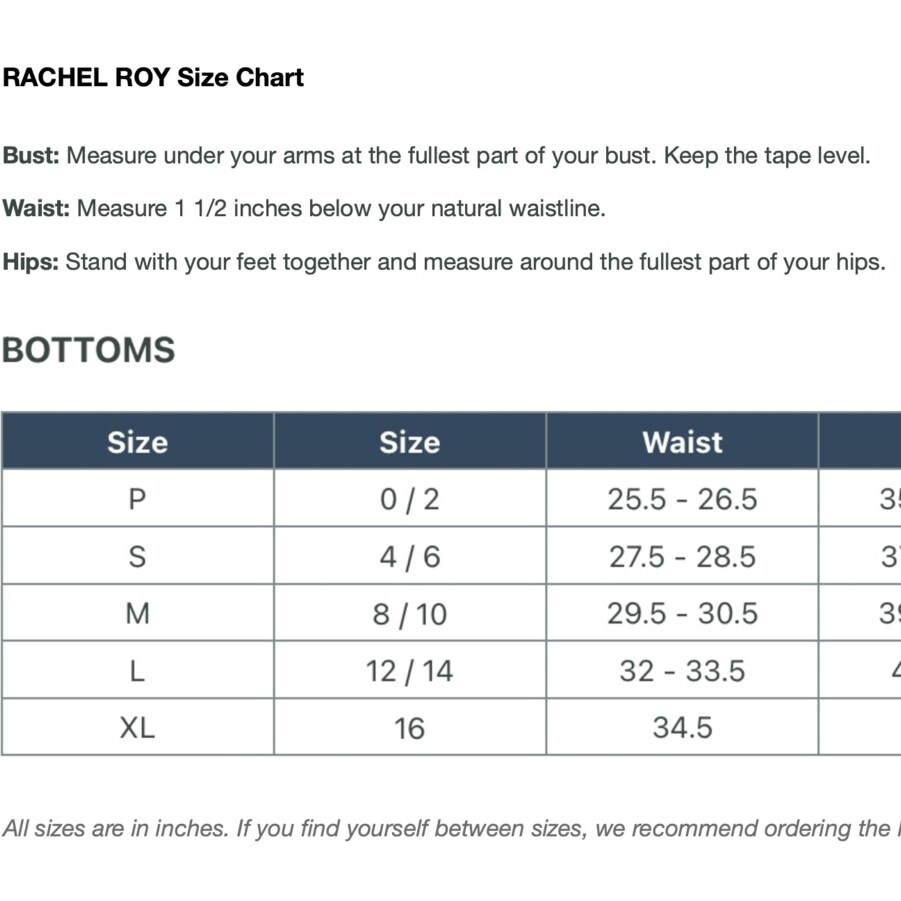
Task: Click the RACHEL ROY Size Chart title
Action: click(x=153, y=78)
